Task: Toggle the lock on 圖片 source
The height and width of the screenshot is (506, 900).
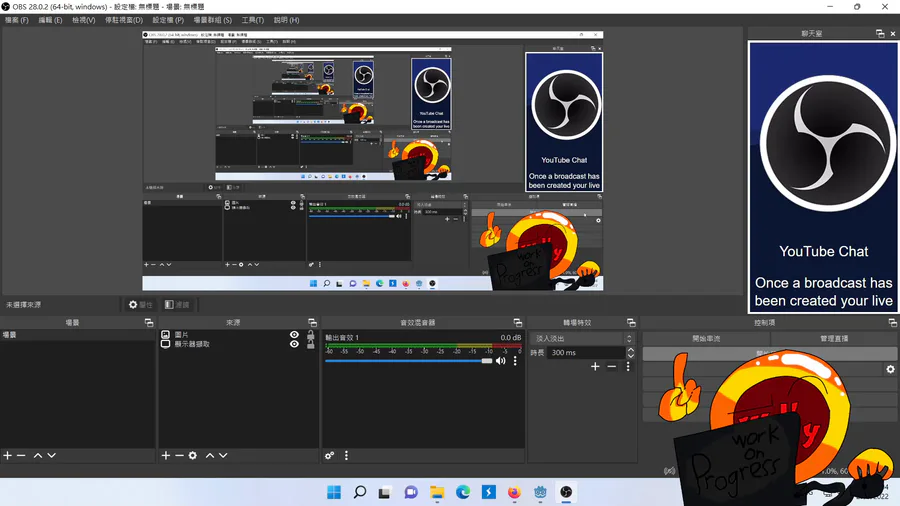Action: tap(311, 334)
